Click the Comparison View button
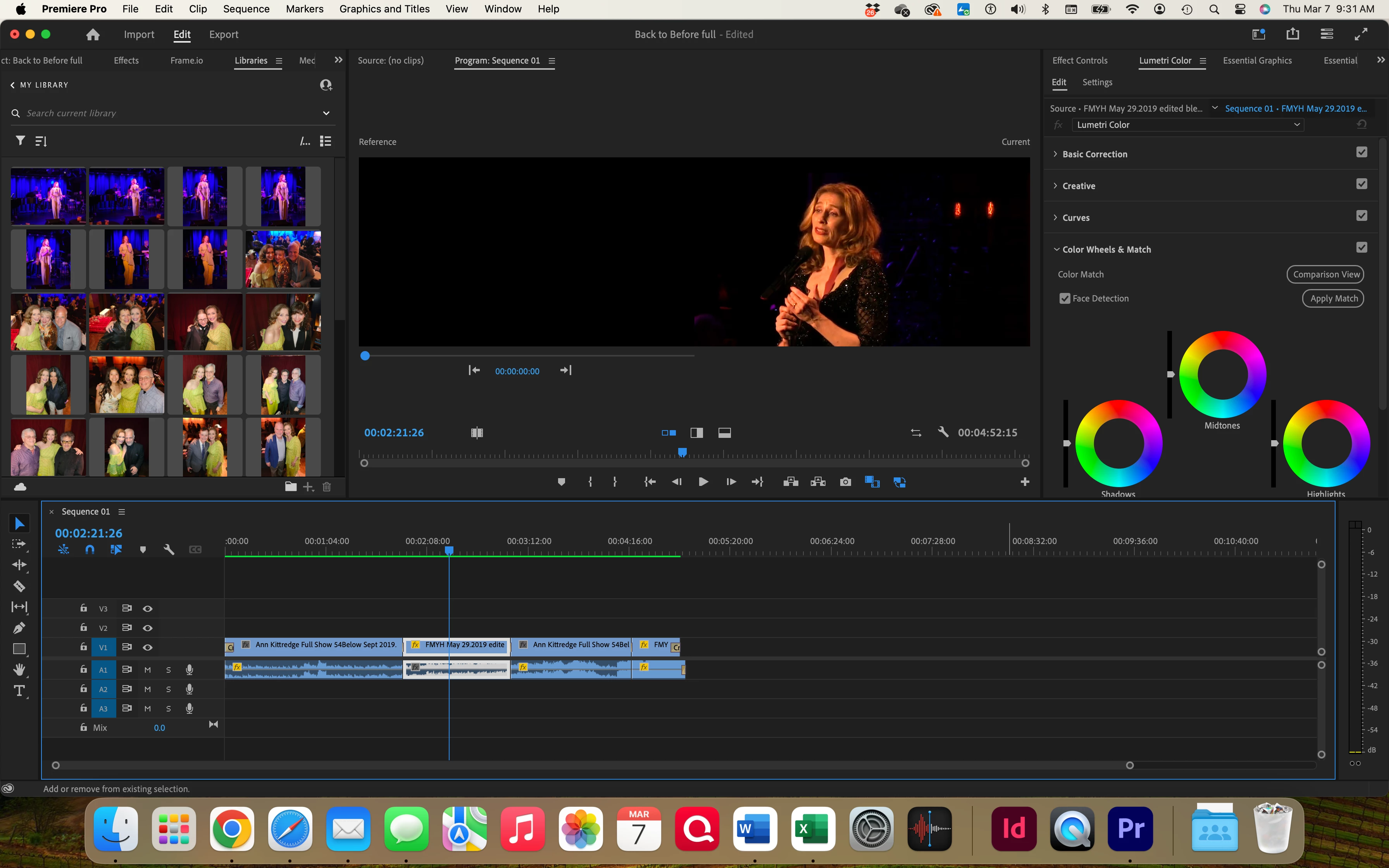Viewport: 1389px width, 868px height. pos(1325,274)
